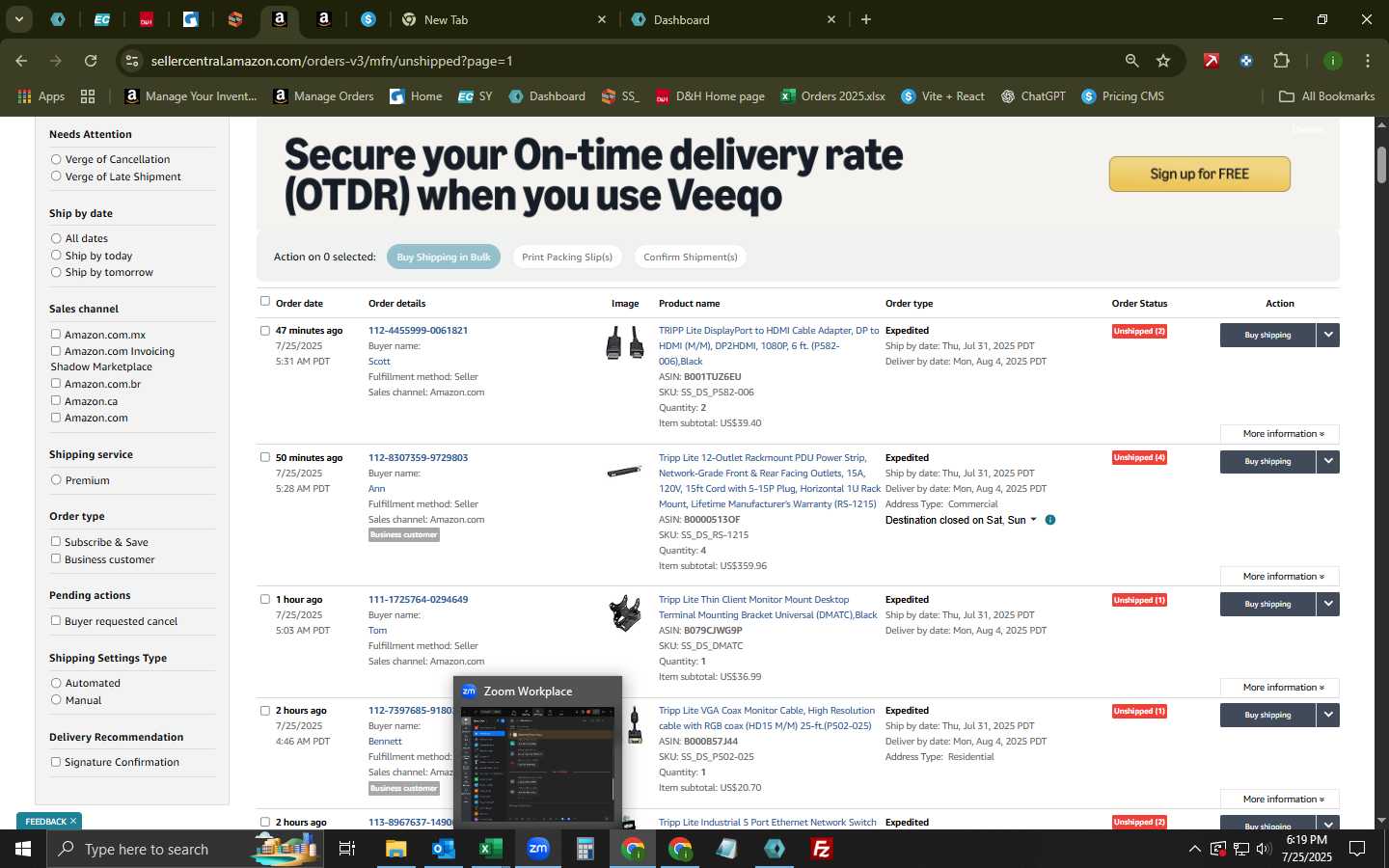Image resolution: width=1389 pixels, height=868 pixels.
Task: Open a new browser tab with plus
Action: coord(865,19)
